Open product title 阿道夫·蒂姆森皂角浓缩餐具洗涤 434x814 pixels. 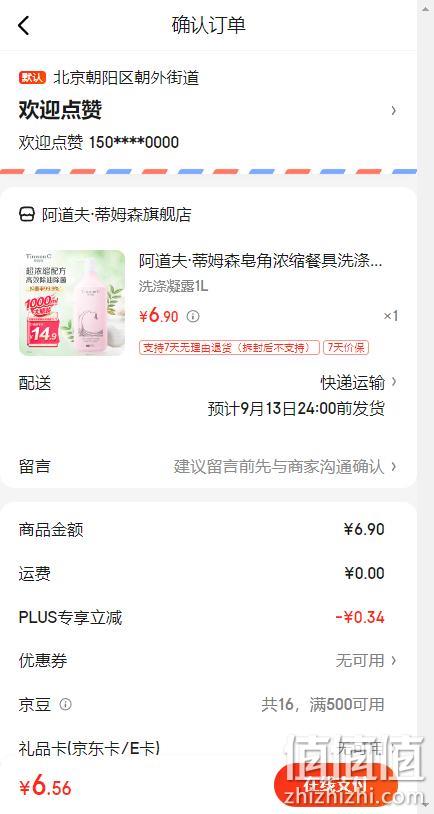[261, 261]
